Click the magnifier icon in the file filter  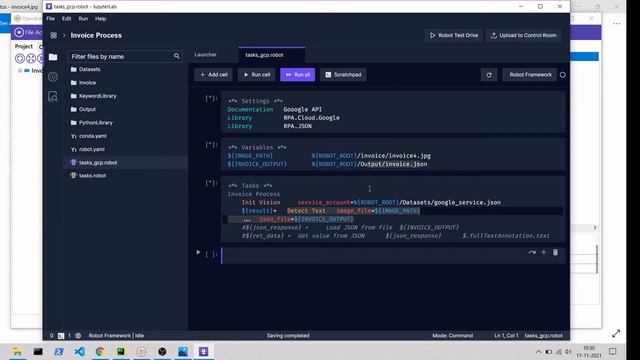pyautogui.click(x=177, y=56)
